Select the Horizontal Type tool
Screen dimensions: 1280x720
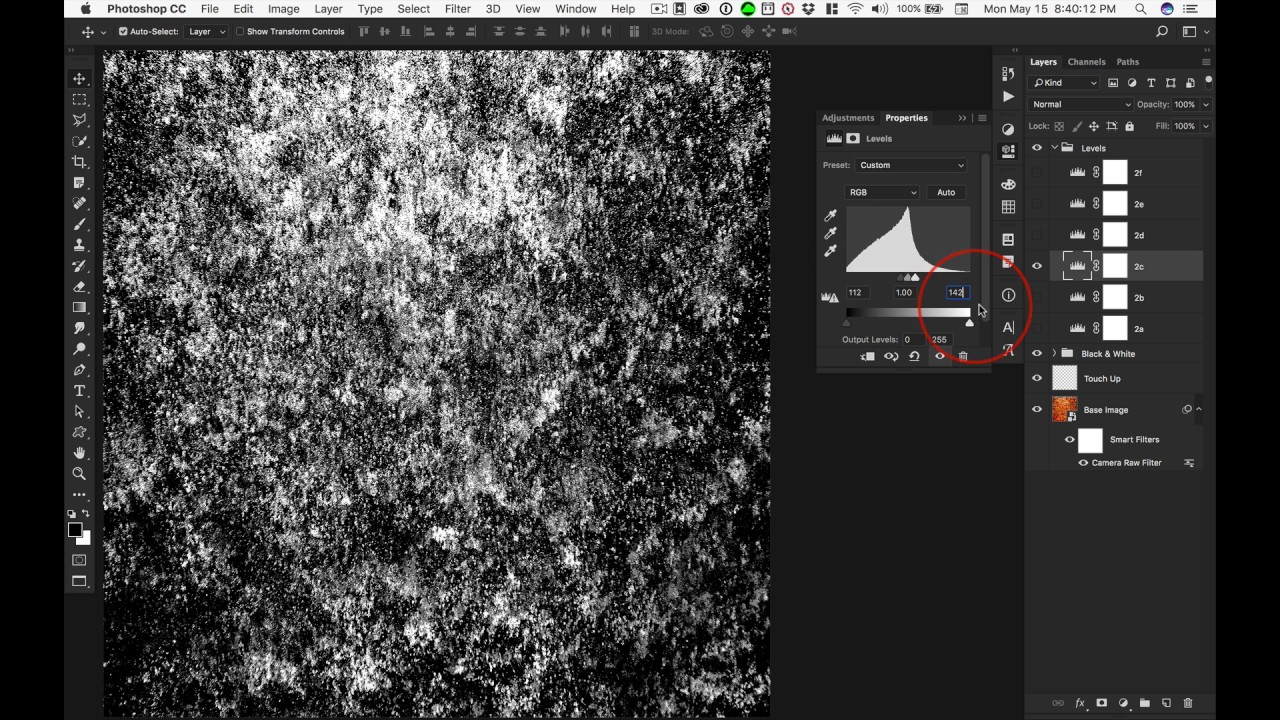click(79, 391)
